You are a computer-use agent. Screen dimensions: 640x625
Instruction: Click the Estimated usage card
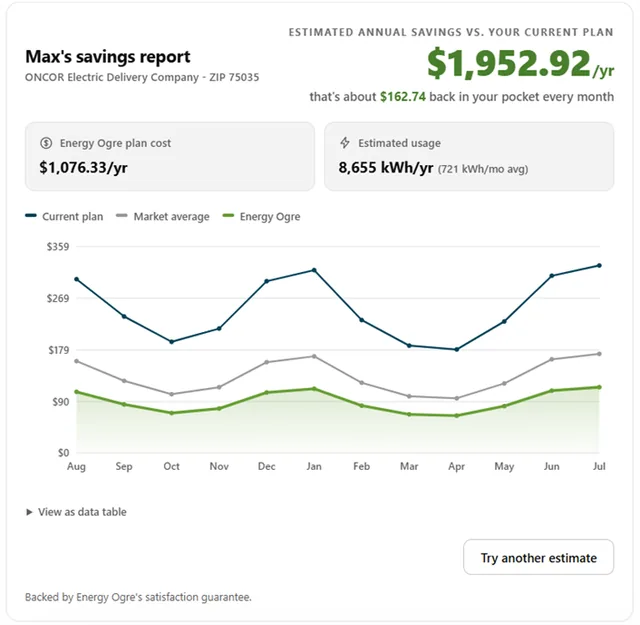[x=469, y=156]
